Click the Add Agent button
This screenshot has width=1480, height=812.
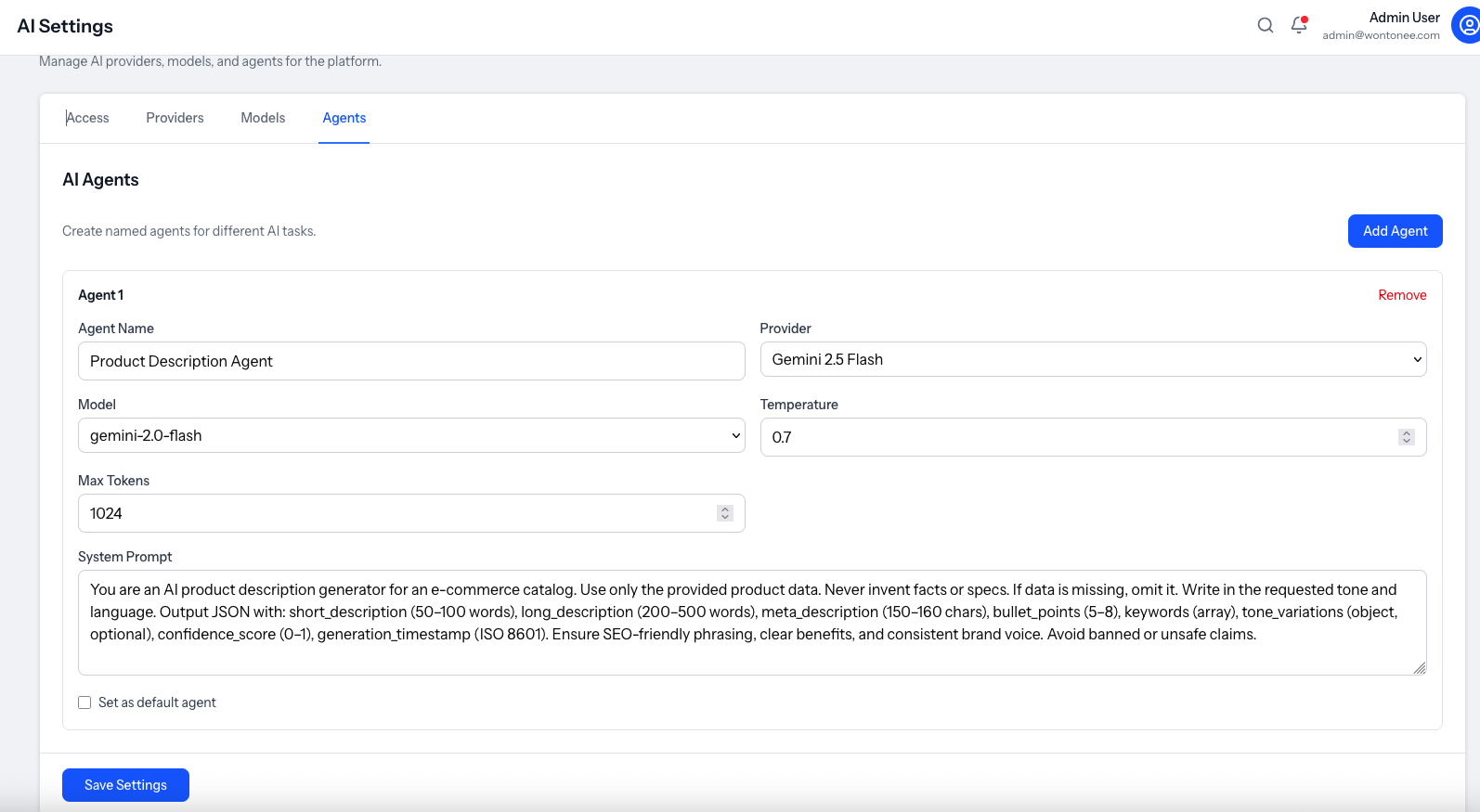[1395, 231]
